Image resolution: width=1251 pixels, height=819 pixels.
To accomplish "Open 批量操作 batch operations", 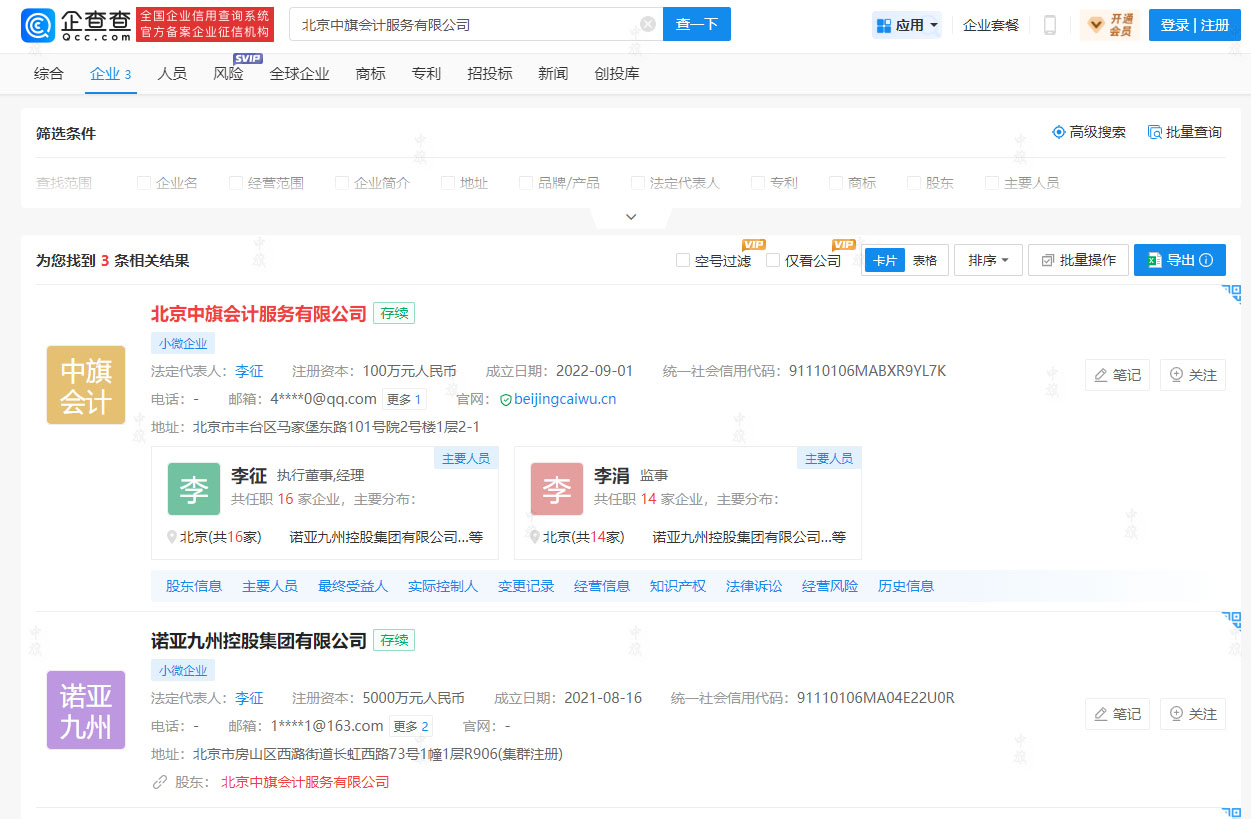I will (x=1078, y=259).
